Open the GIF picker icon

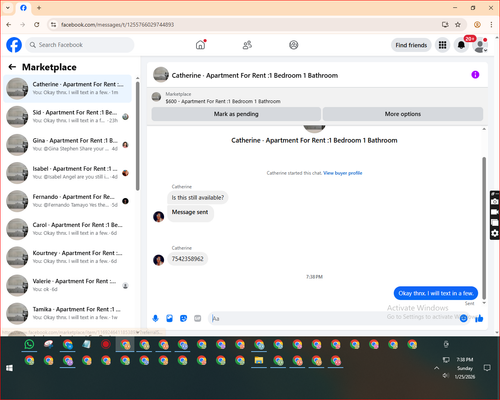point(198,318)
